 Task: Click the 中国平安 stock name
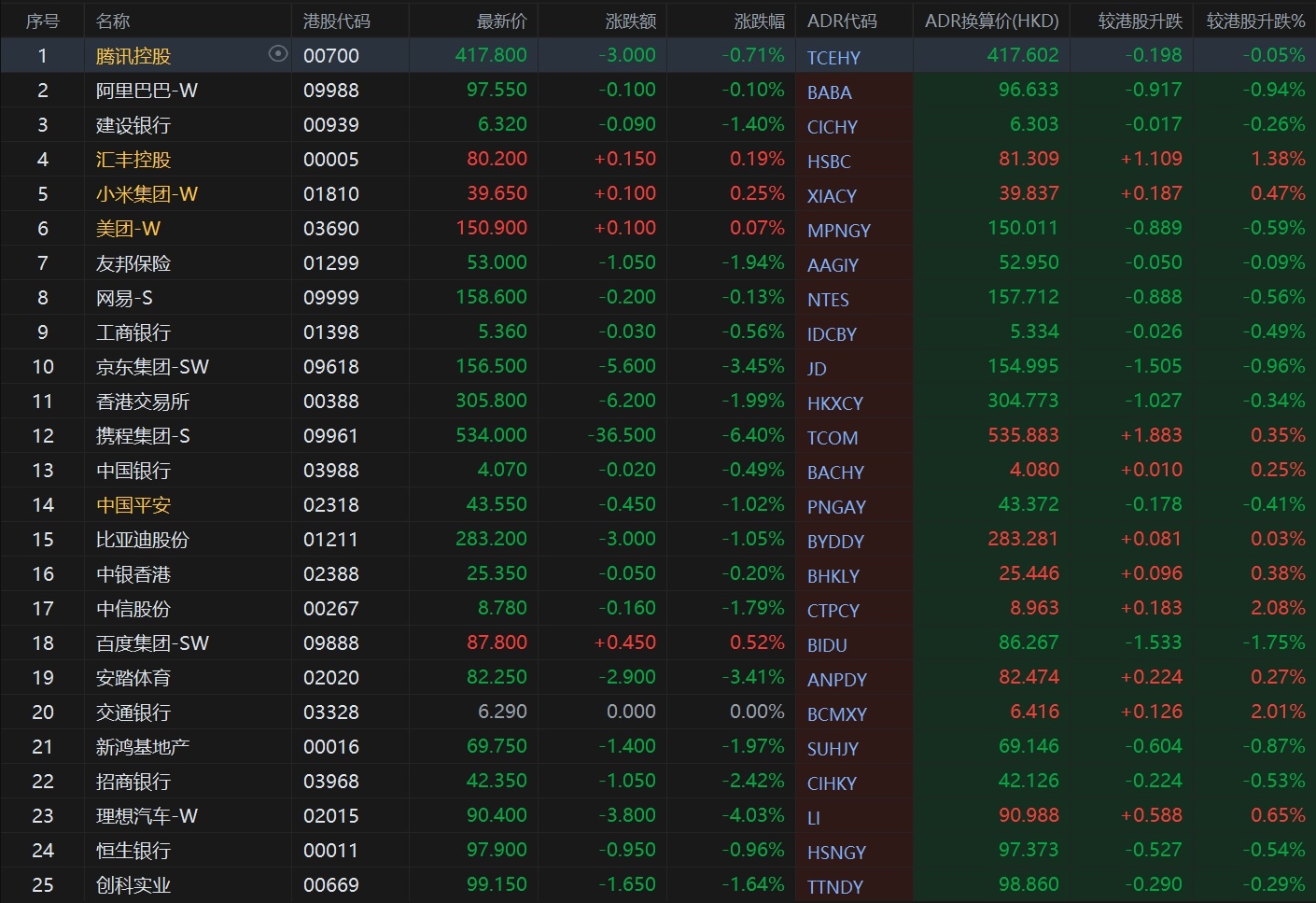pos(133,505)
